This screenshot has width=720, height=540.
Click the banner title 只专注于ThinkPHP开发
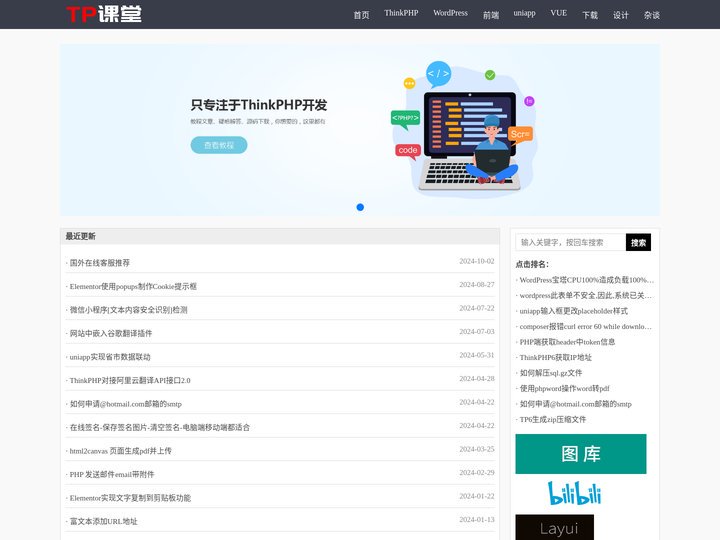[259, 105]
